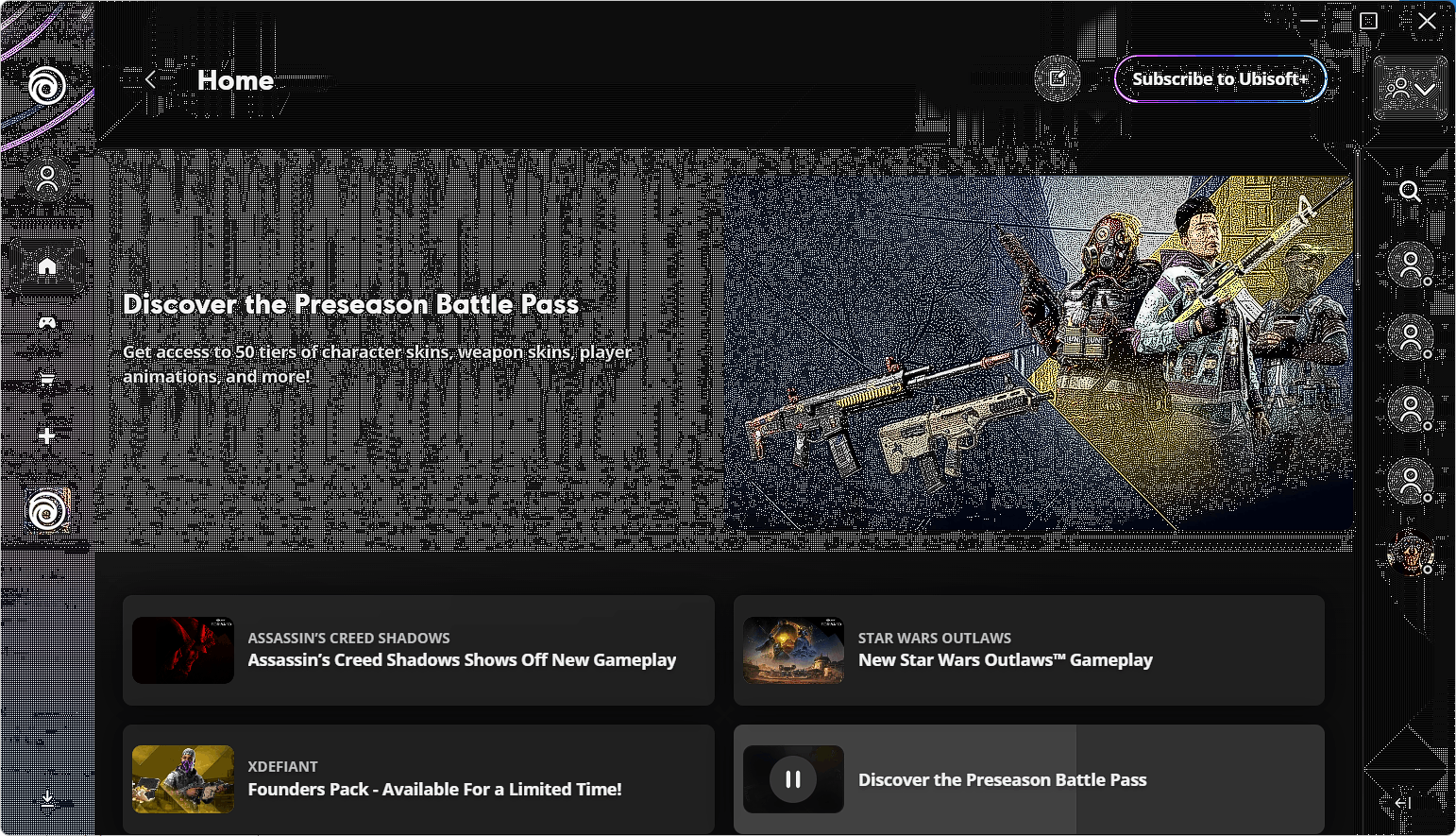Collapse the friends panel with the arrow icon
Viewport: 1456px width, 836px height.
[x=1403, y=803]
